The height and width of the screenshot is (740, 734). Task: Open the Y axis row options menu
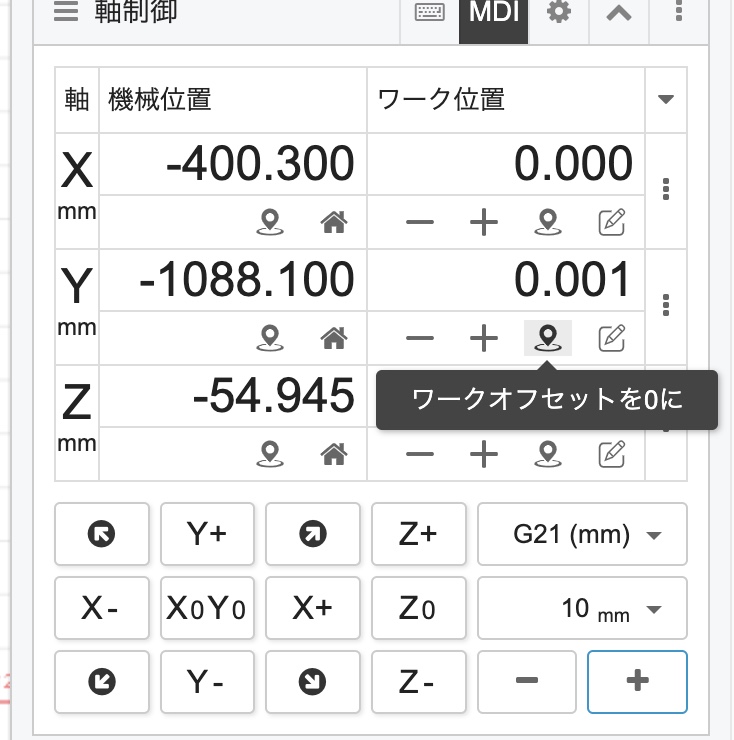[x=666, y=305]
